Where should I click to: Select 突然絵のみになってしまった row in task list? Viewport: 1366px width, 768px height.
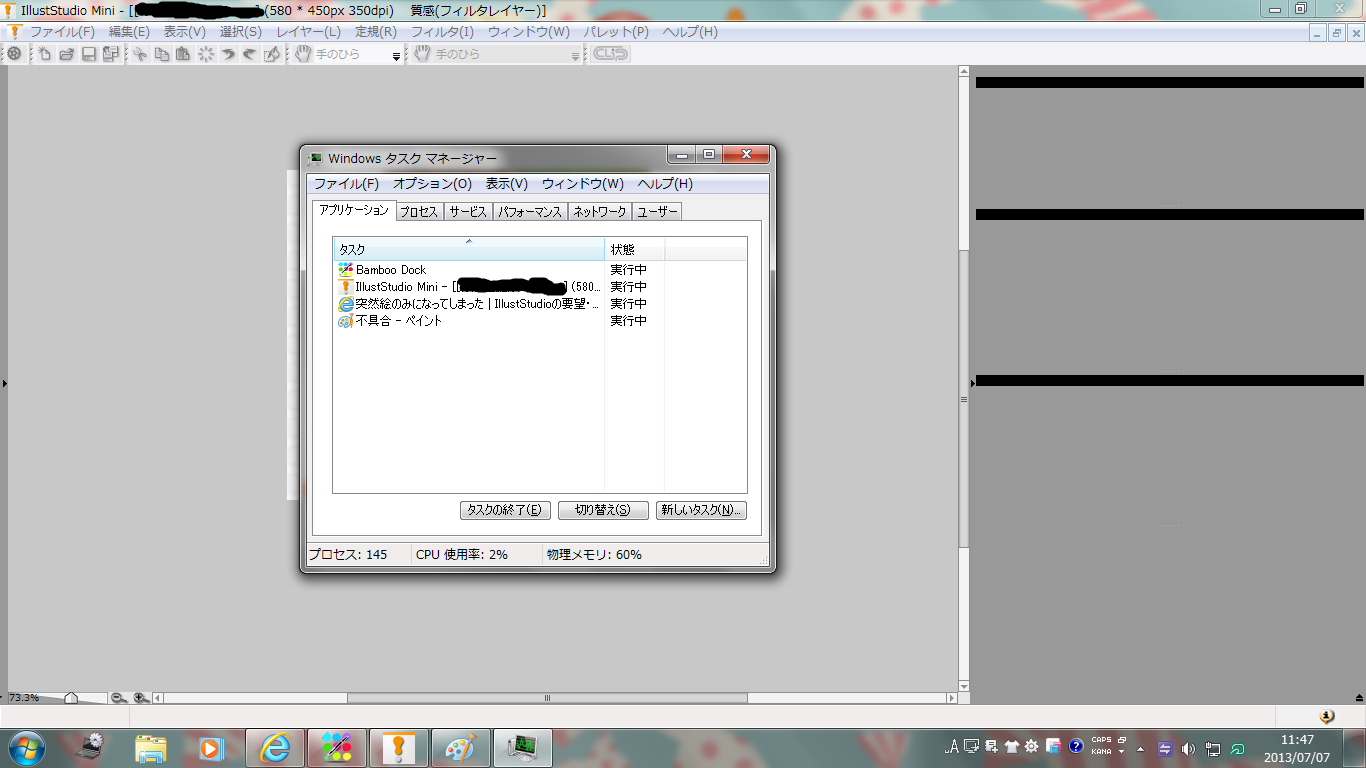pos(469,304)
